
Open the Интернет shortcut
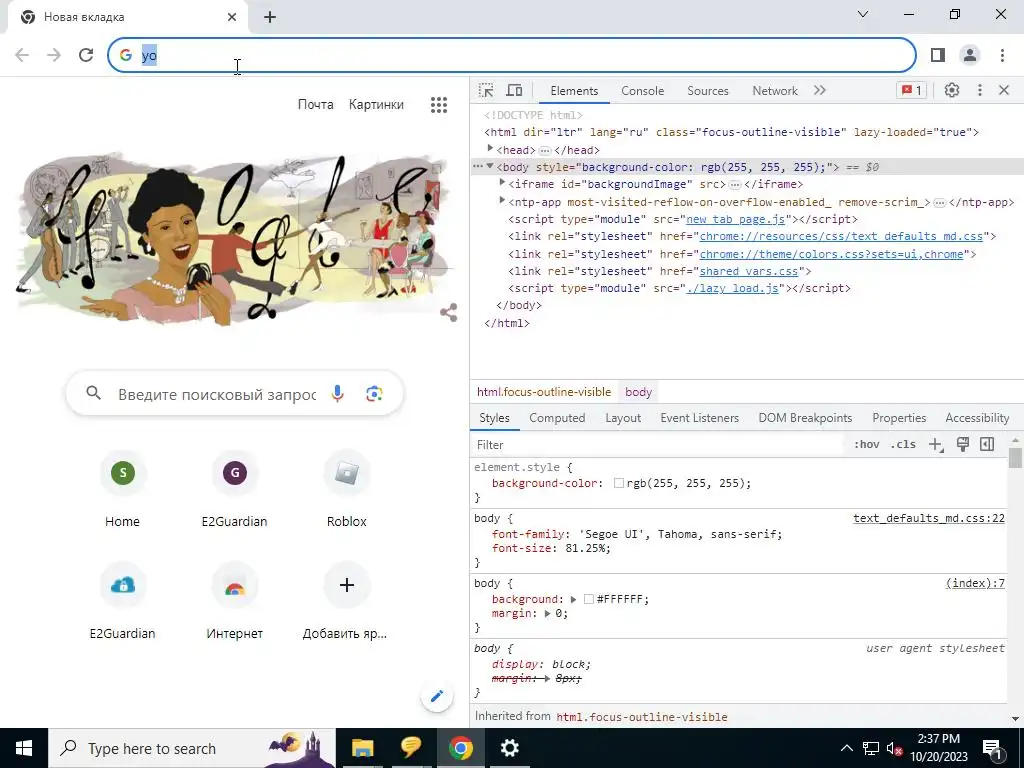234,600
